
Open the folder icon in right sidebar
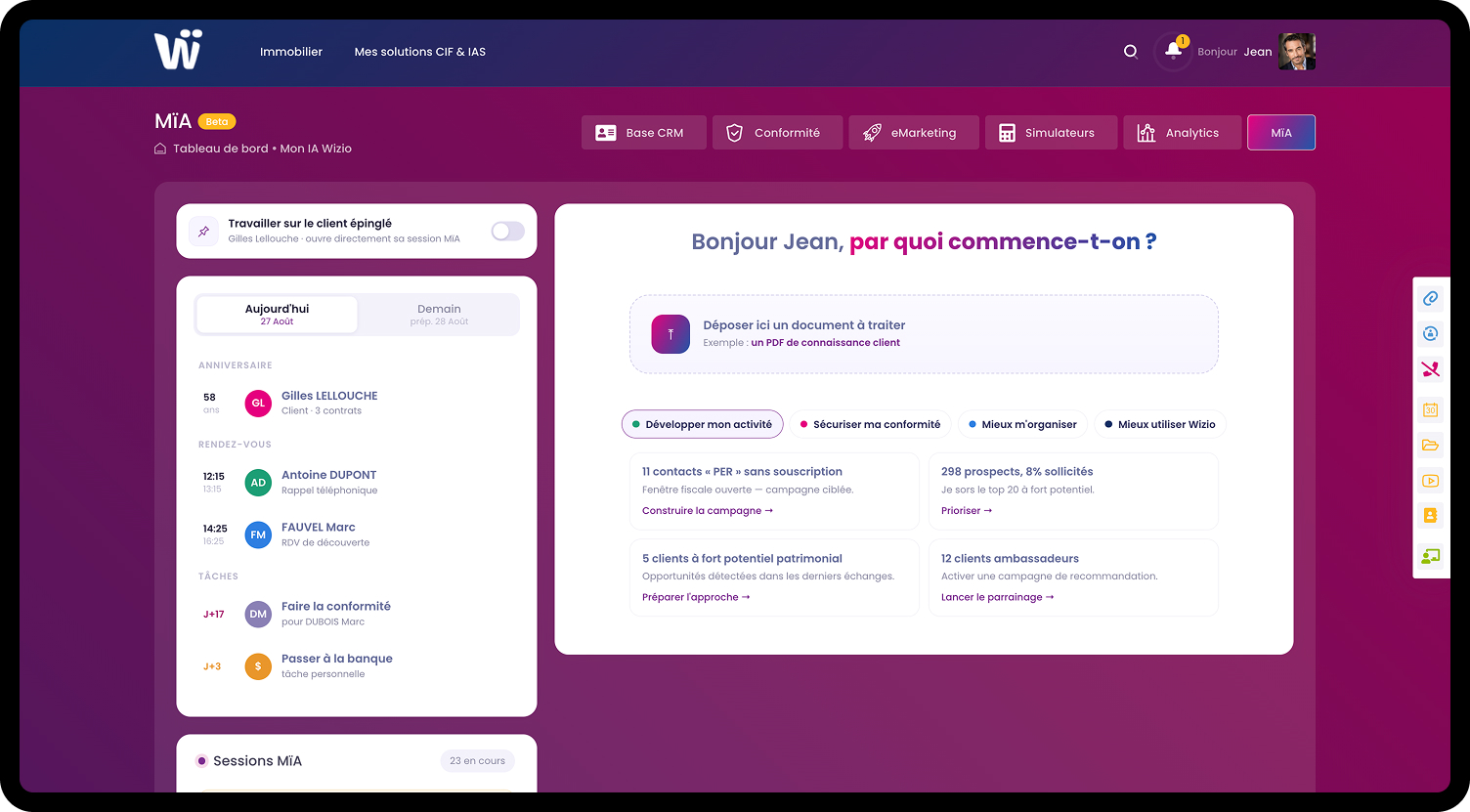[1430, 446]
